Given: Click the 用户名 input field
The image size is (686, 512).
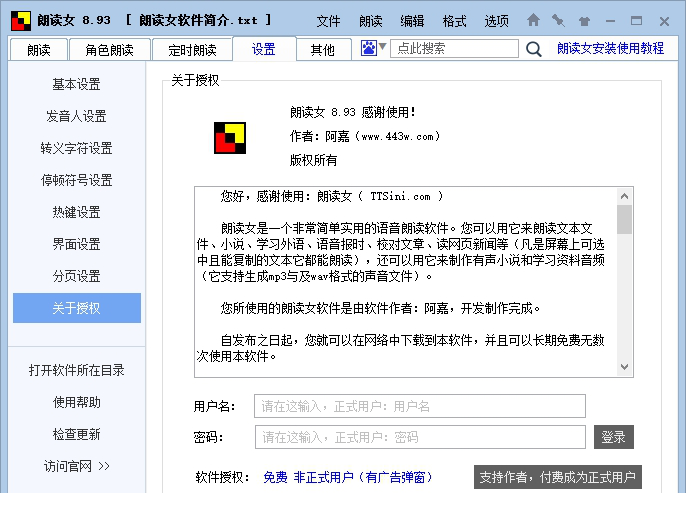Looking at the screenshot, I should 420,406.
